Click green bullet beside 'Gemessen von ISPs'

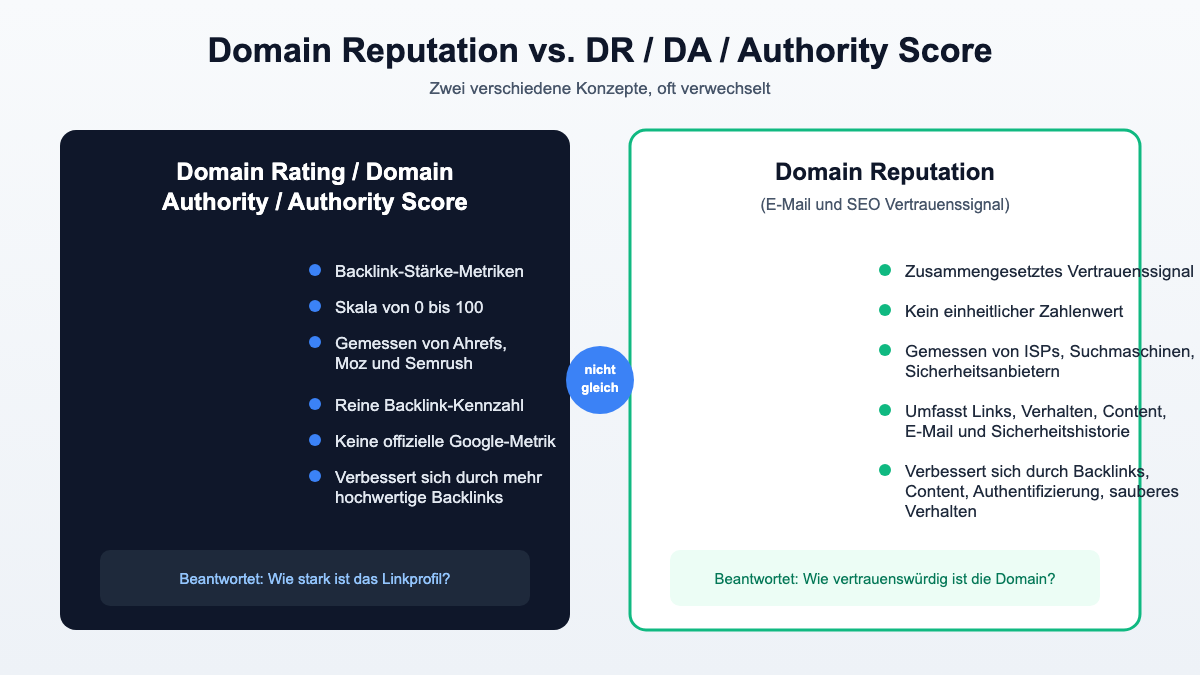(885, 350)
